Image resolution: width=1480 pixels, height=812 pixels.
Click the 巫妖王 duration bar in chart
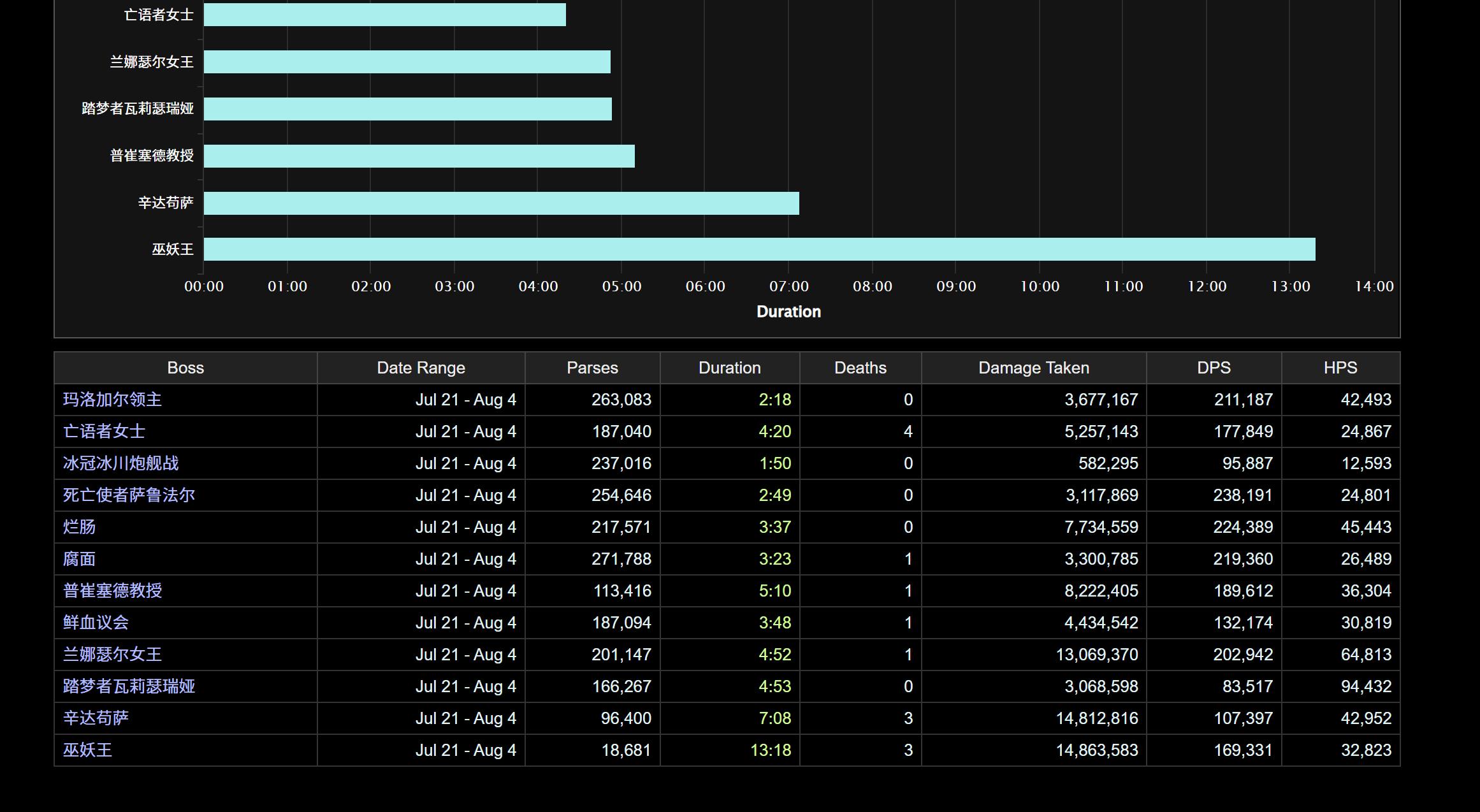point(758,249)
